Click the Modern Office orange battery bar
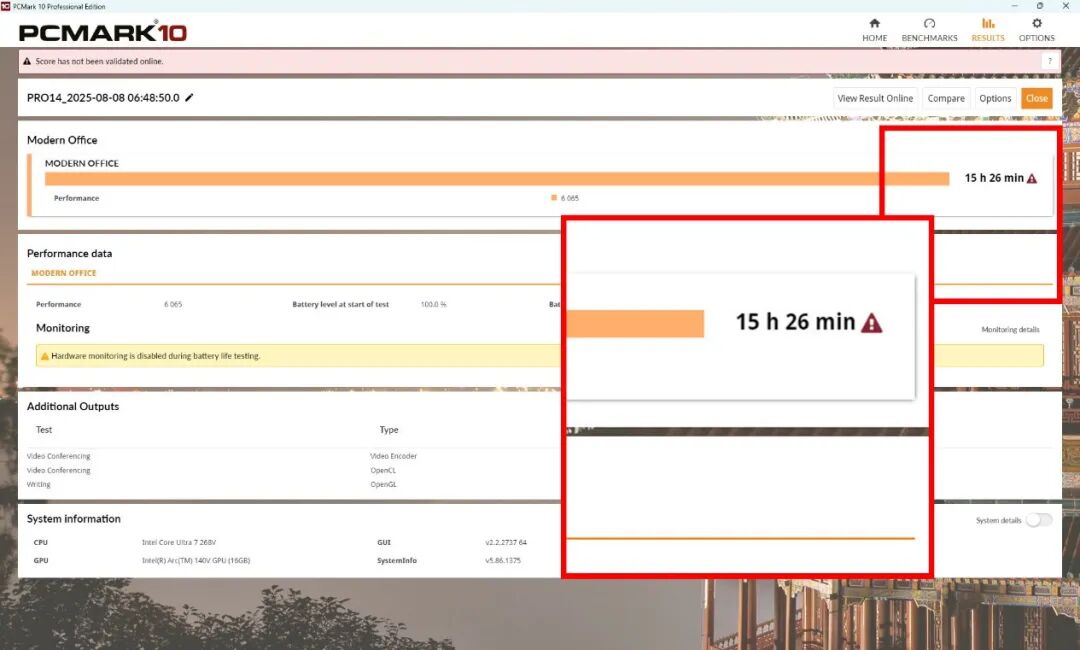 [496, 179]
